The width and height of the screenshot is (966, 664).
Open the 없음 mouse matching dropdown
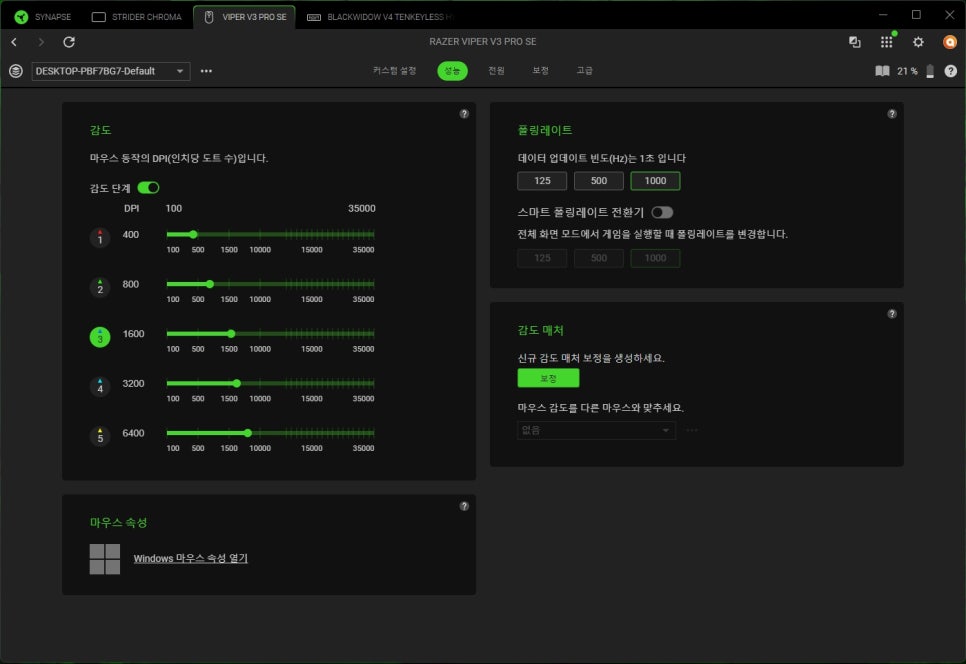coord(596,430)
